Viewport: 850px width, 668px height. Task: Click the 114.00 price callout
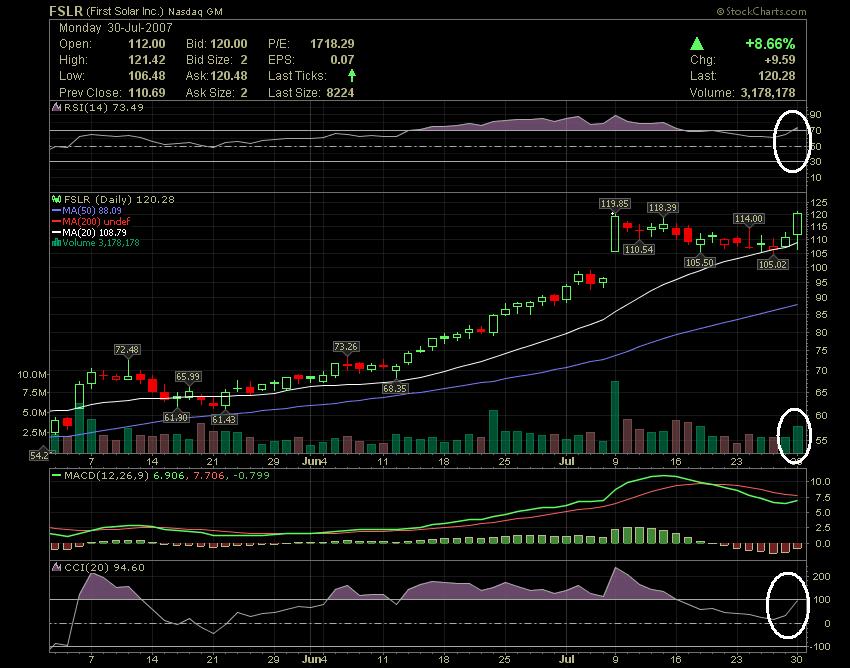(749, 219)
